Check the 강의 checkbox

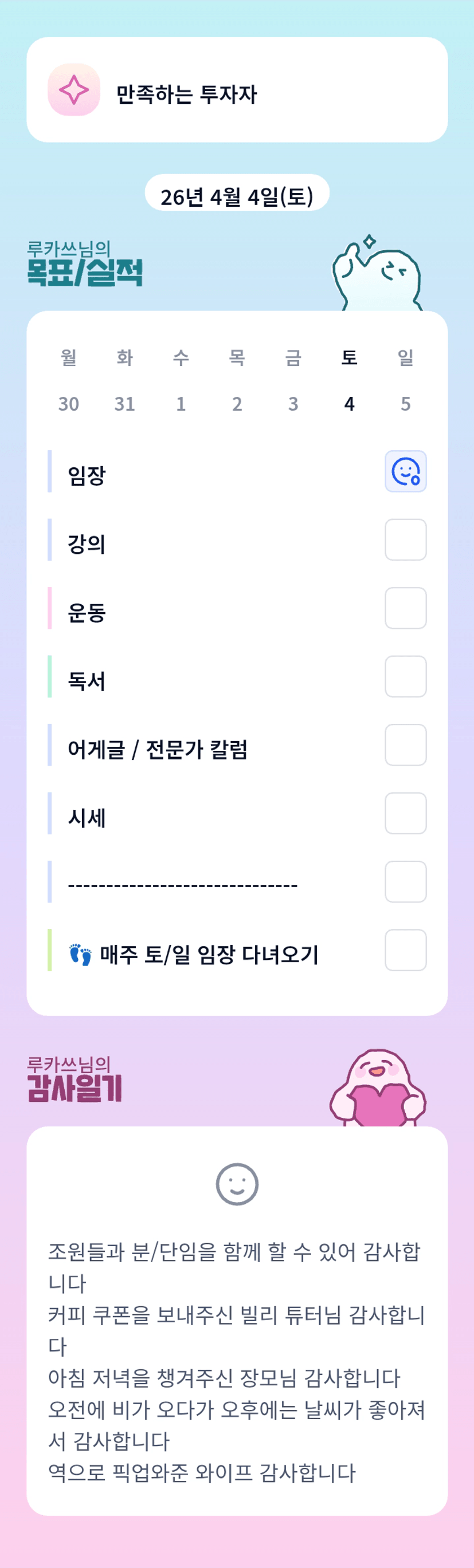click(405, 539)
